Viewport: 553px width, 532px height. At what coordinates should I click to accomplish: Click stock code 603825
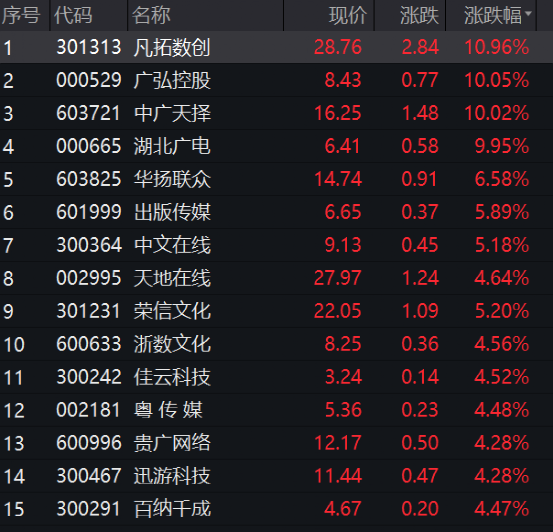[89, 179]
